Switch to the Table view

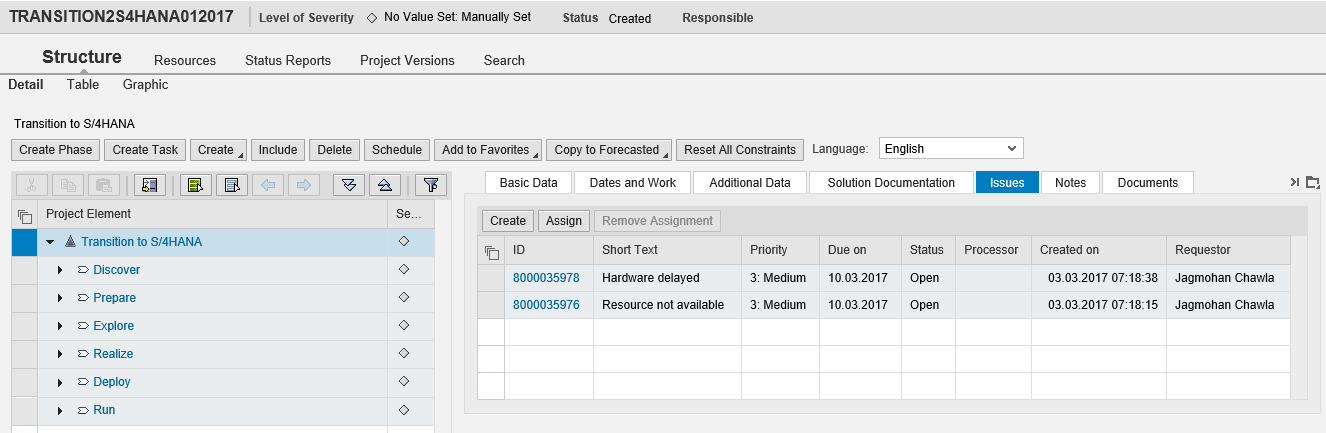point(83,85)
